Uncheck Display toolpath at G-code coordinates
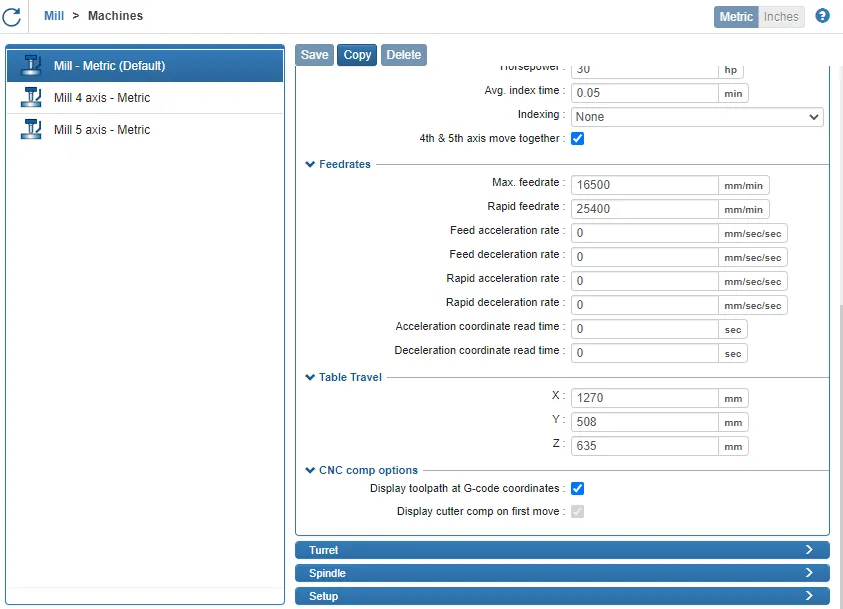843x609 pixels. [577, 489]
